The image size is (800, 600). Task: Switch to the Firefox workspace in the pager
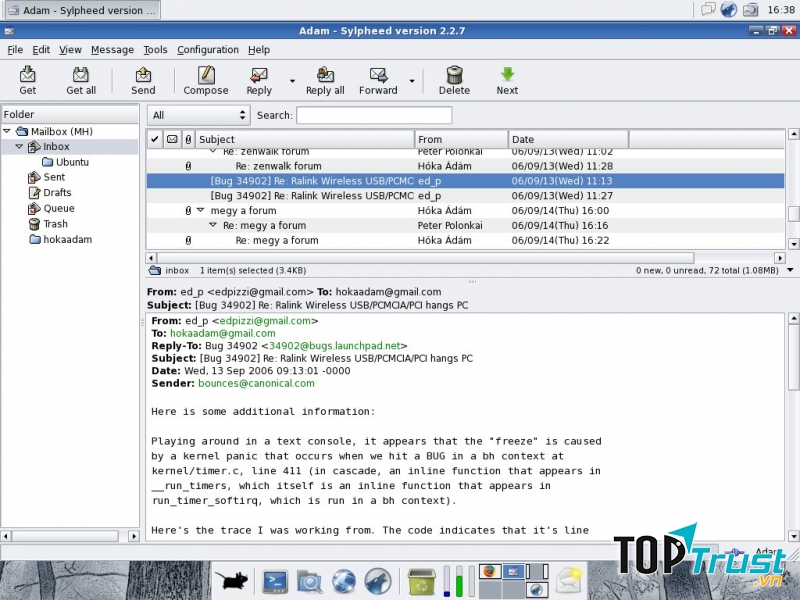pos(489,571)
